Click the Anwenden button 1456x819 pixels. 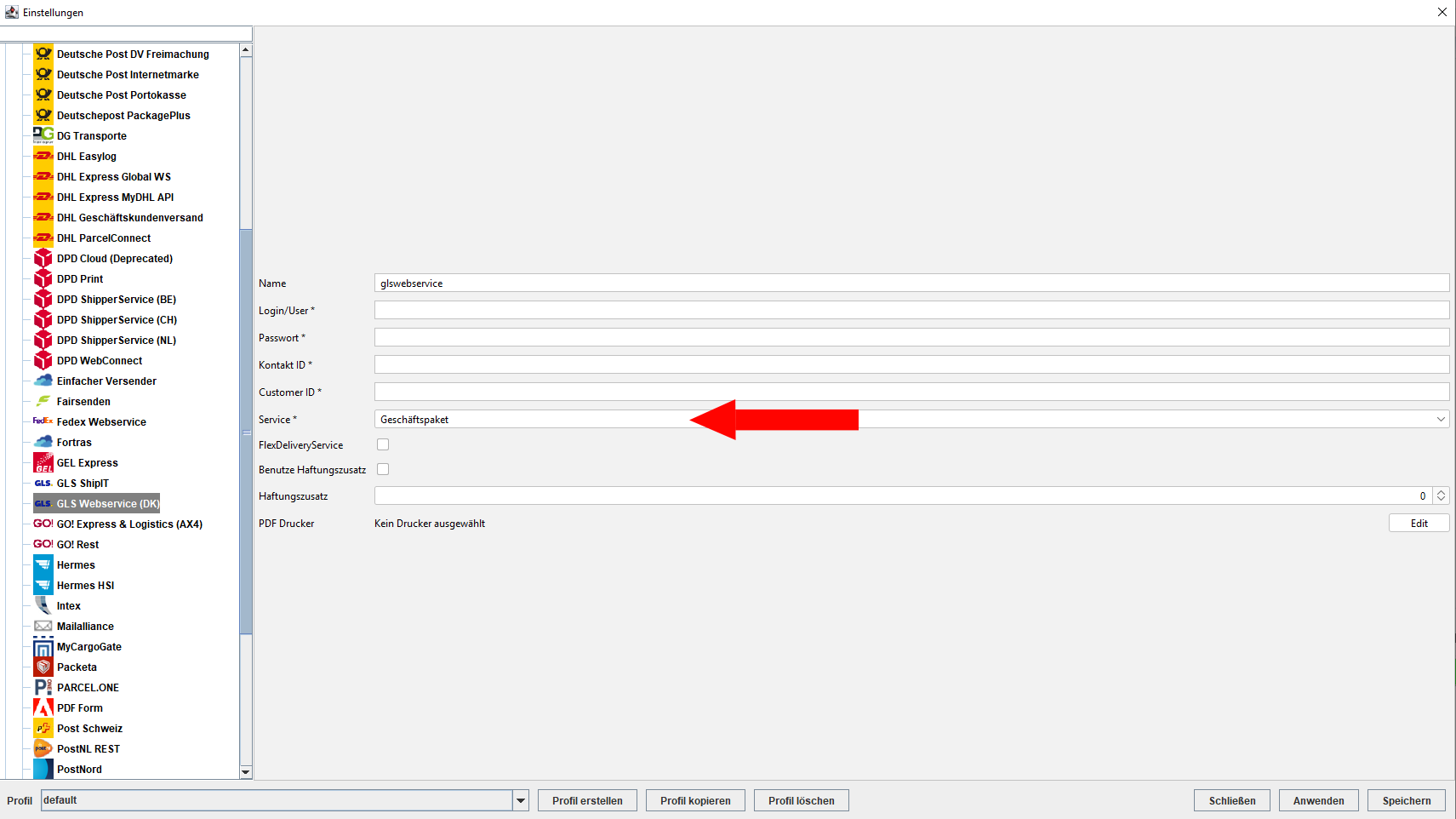1318,800
